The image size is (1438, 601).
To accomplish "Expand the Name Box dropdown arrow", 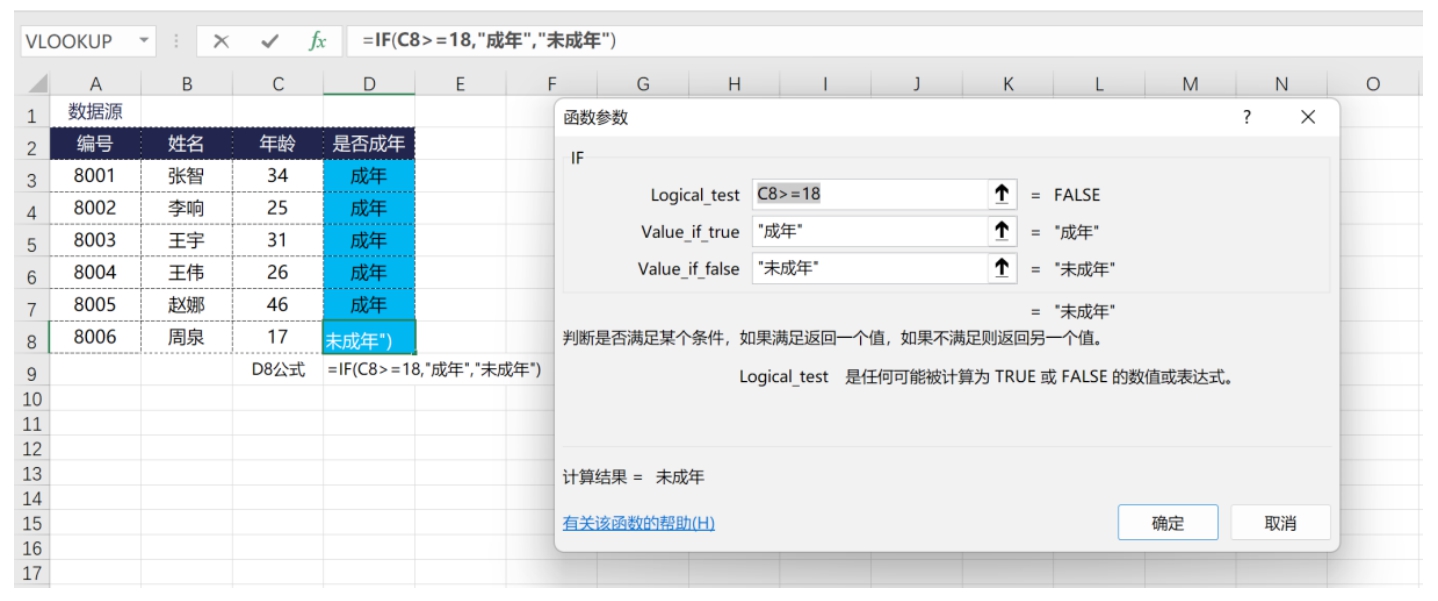I will tap(143, 41).
